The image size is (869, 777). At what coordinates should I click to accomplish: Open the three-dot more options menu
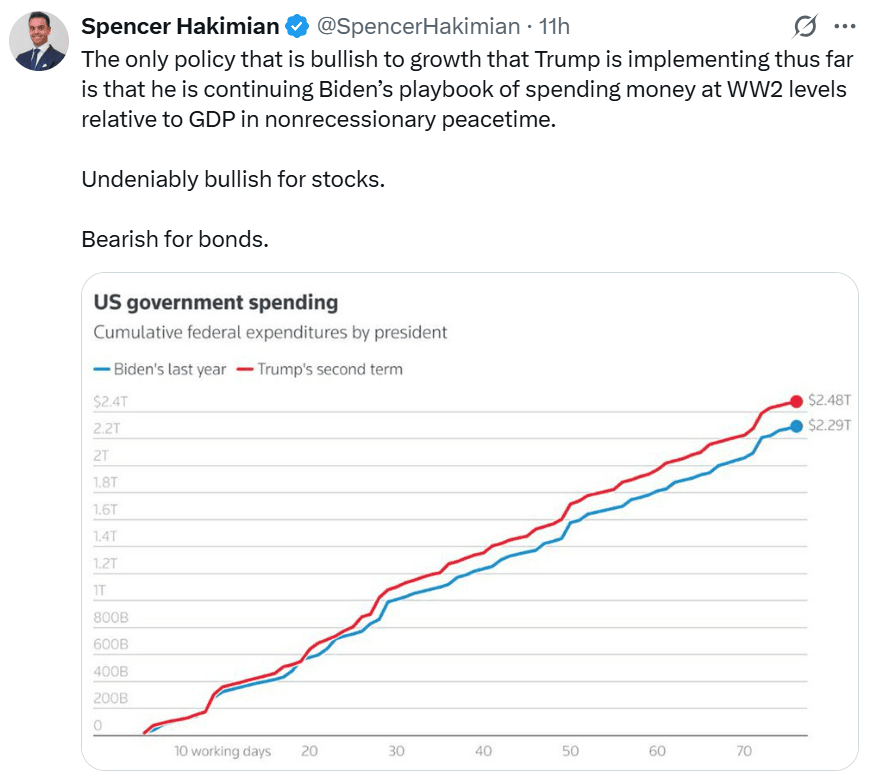[845, 26]
